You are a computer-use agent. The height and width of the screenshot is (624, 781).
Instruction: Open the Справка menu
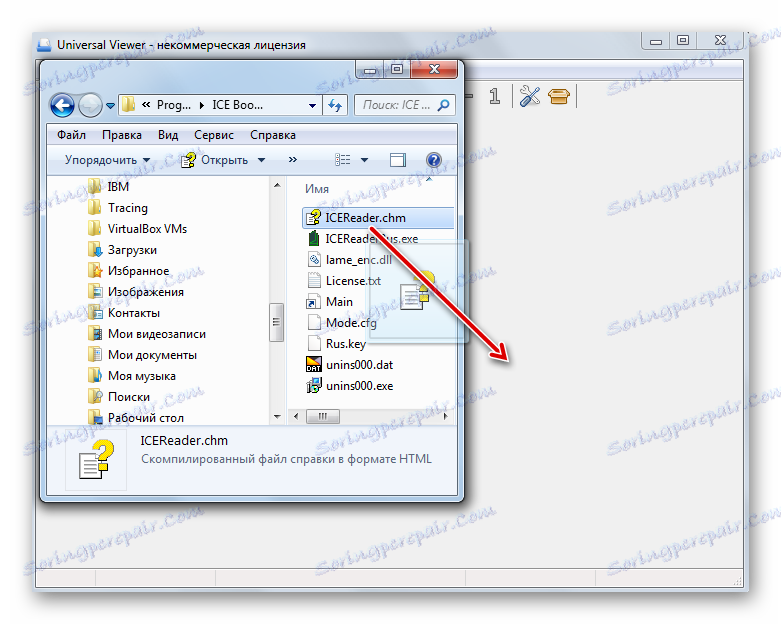(x=272, y=135)
